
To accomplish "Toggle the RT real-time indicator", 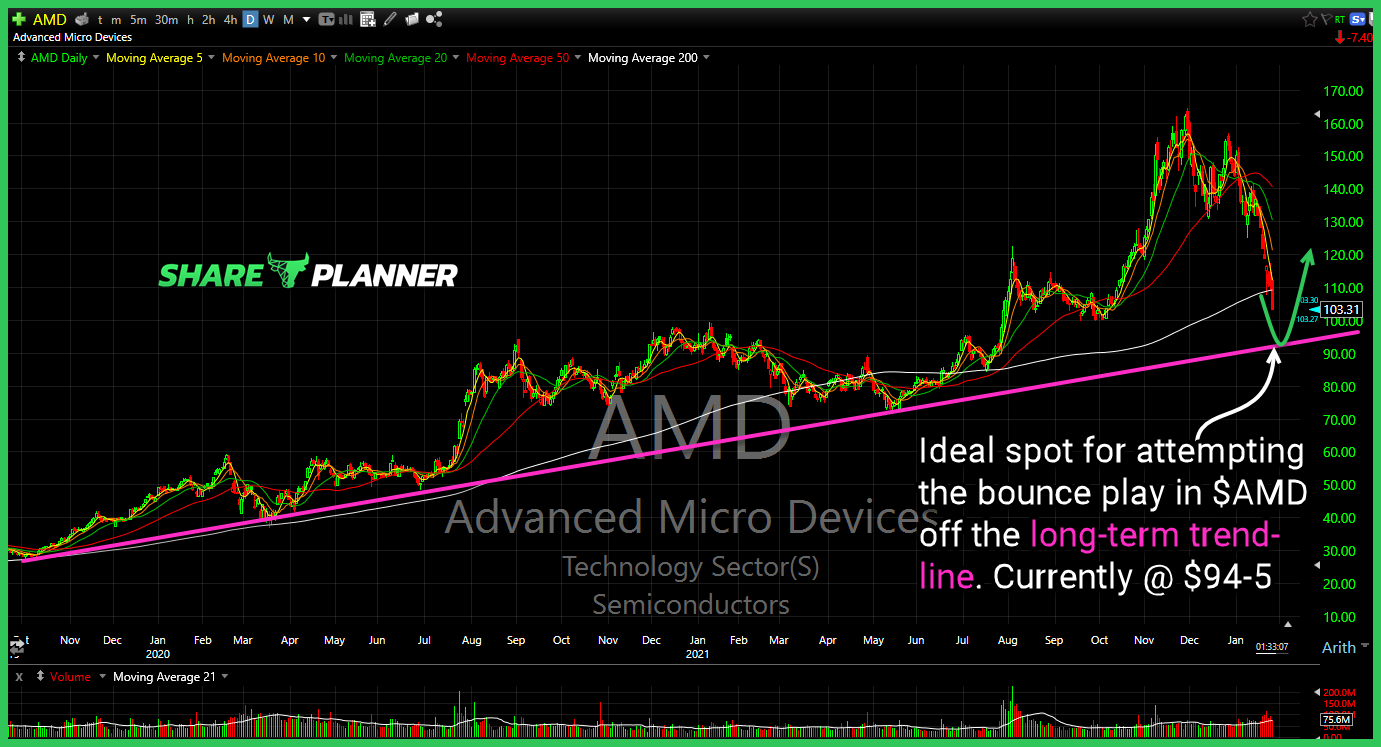I will [1339, 19].
